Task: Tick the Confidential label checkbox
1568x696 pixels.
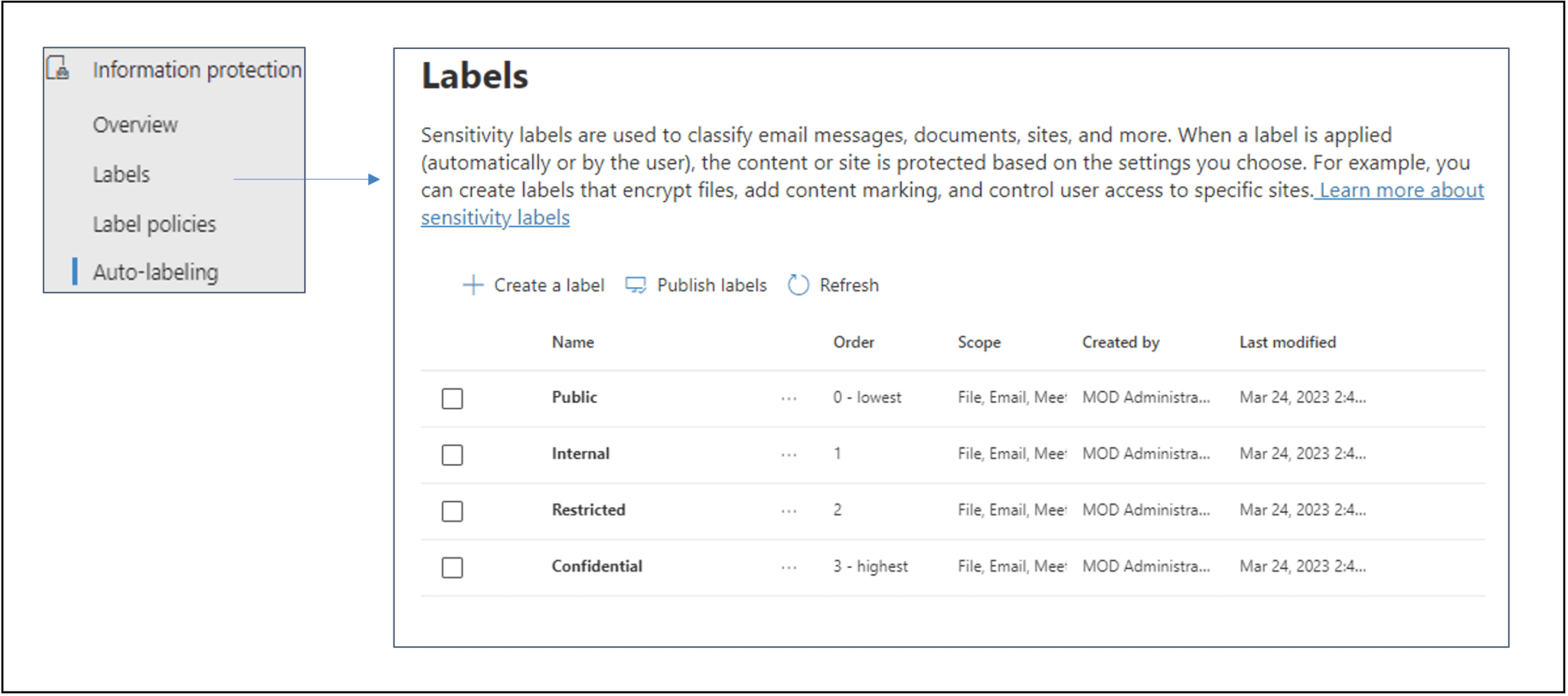Action: point(452,567)
